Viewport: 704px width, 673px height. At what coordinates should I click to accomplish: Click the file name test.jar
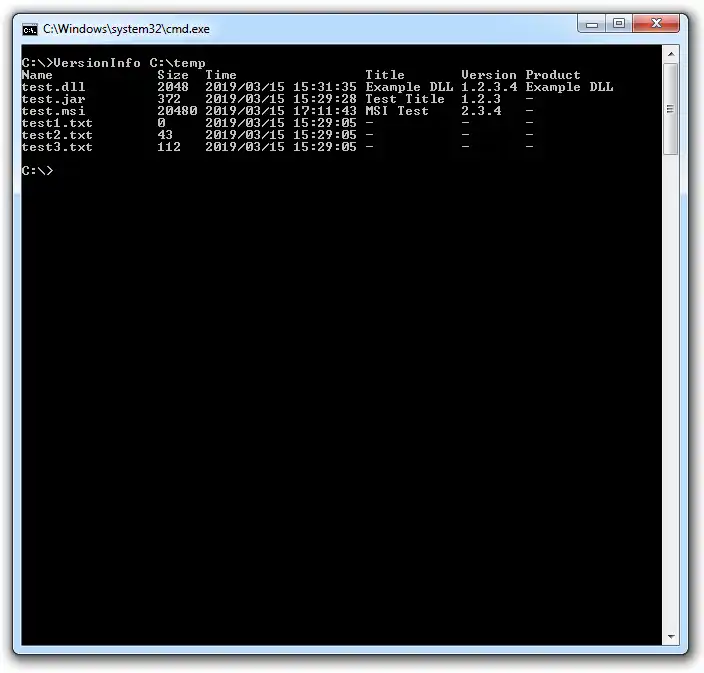click(x=53, y=99)
